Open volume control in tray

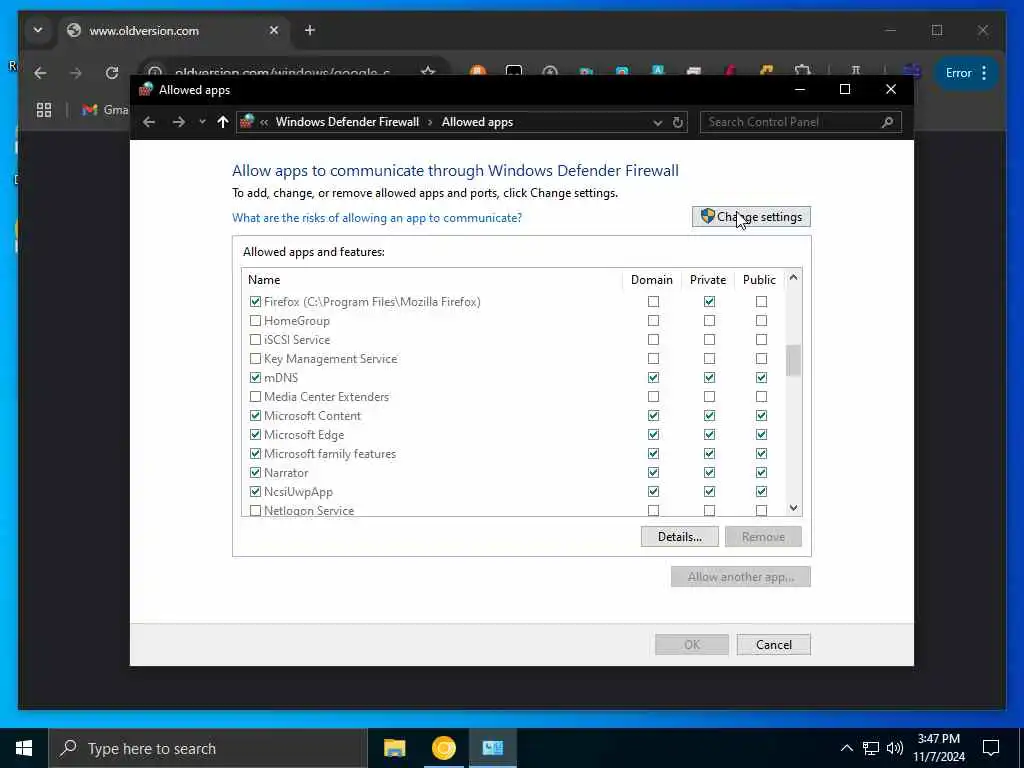(895, 748)
